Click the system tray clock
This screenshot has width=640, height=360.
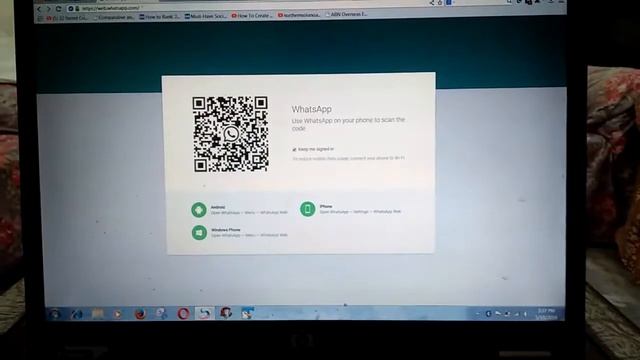point(547,314)
